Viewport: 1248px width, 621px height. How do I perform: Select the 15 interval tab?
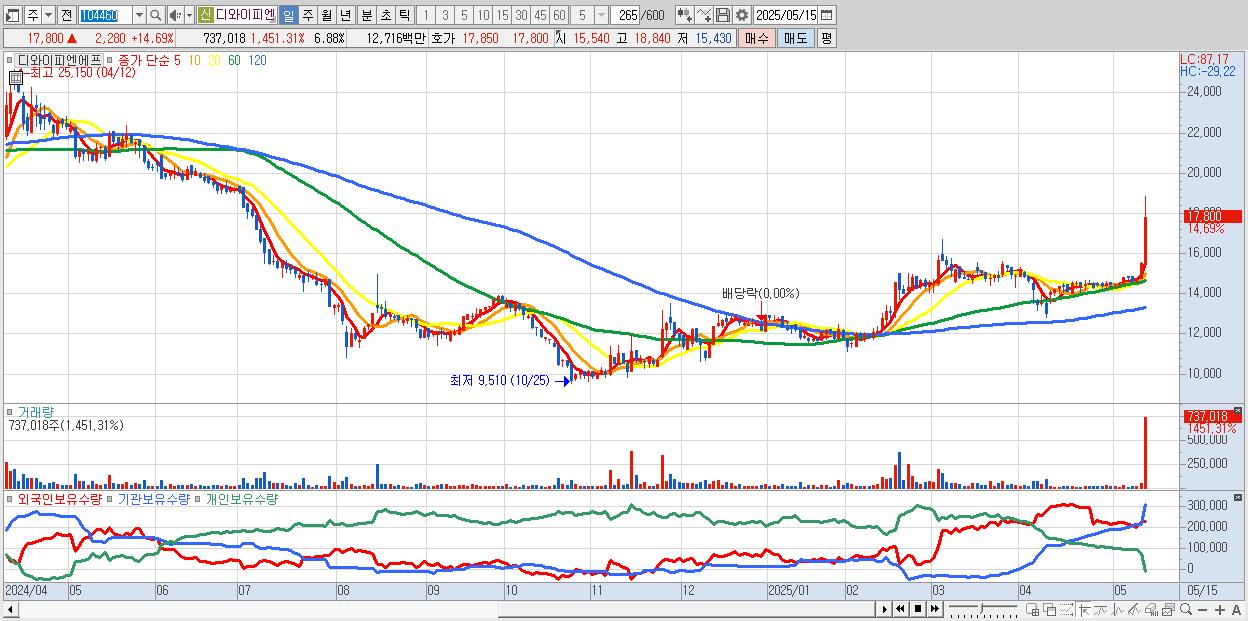click(502, 15)
